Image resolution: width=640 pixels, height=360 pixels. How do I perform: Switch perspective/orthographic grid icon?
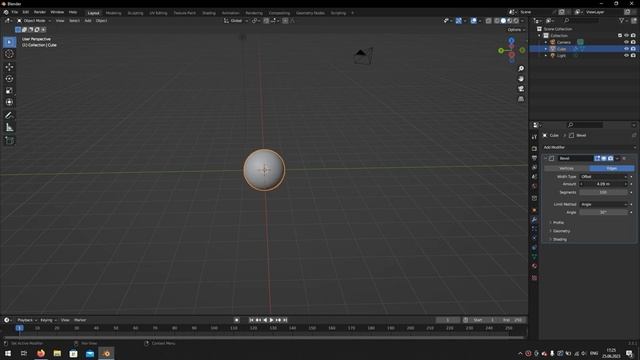click(x=521, y=99)
